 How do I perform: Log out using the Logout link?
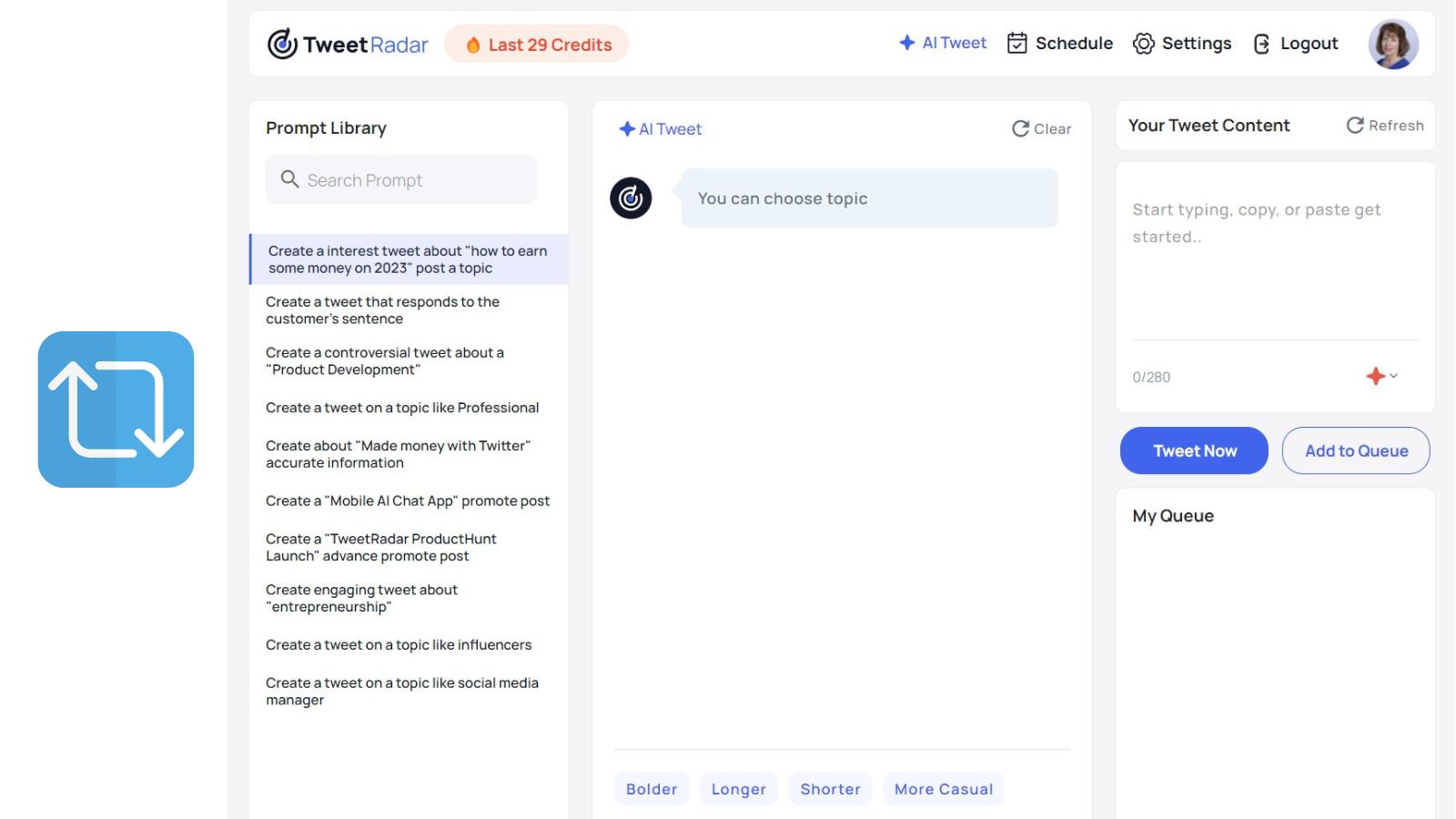coord(1296,44)
